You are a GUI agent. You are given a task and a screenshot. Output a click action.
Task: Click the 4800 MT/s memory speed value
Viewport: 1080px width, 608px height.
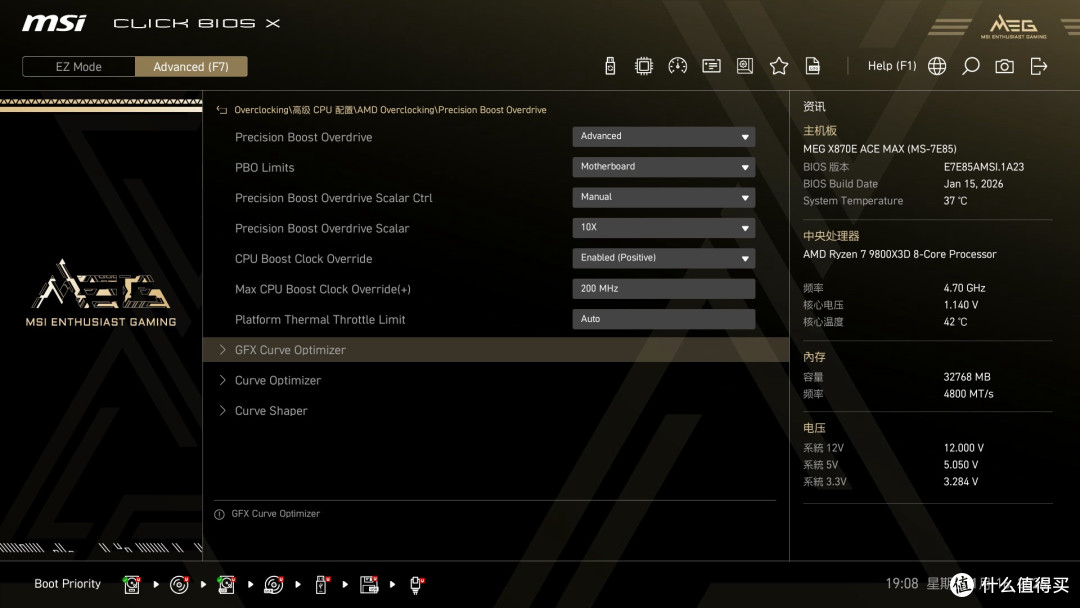[x=968, y=394]
